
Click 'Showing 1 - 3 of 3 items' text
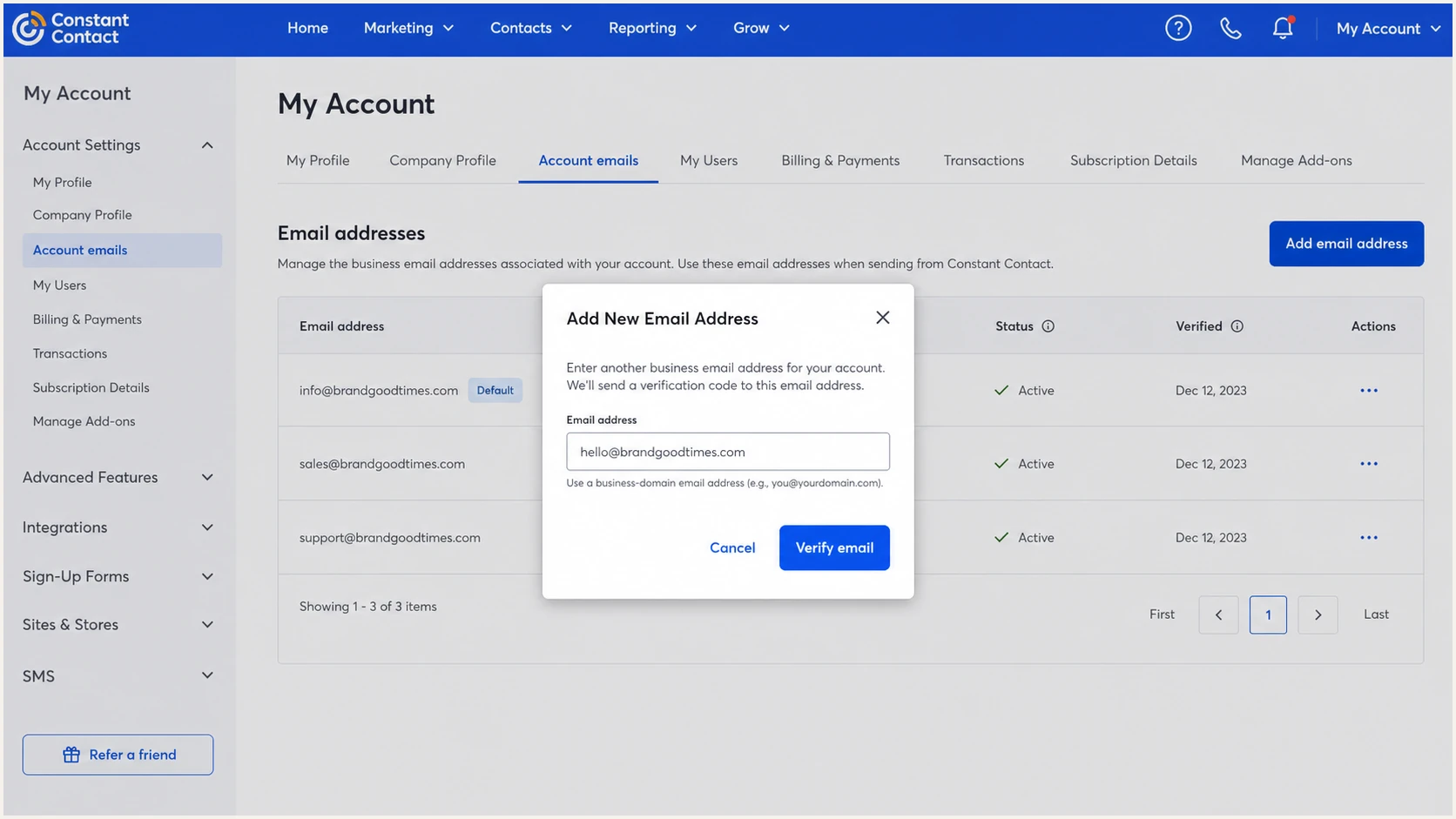[368, 607]
